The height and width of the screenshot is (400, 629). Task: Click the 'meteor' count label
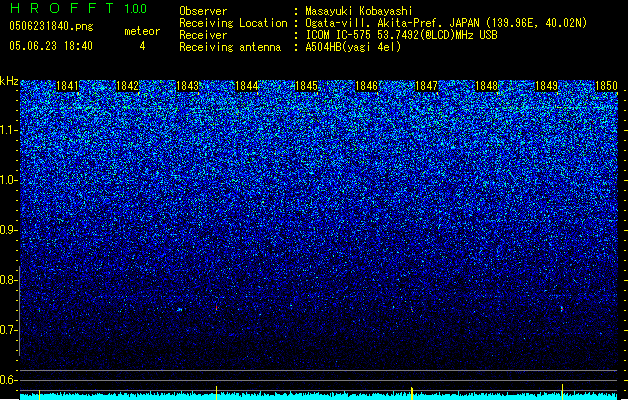coord(142,31)
